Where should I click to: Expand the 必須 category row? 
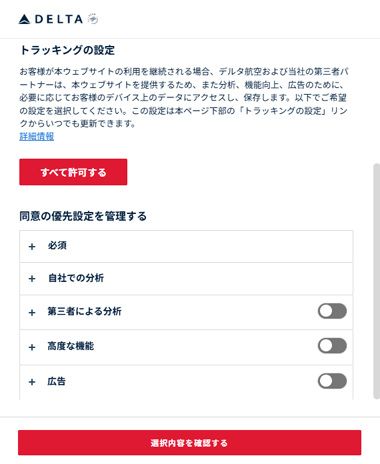186,246
